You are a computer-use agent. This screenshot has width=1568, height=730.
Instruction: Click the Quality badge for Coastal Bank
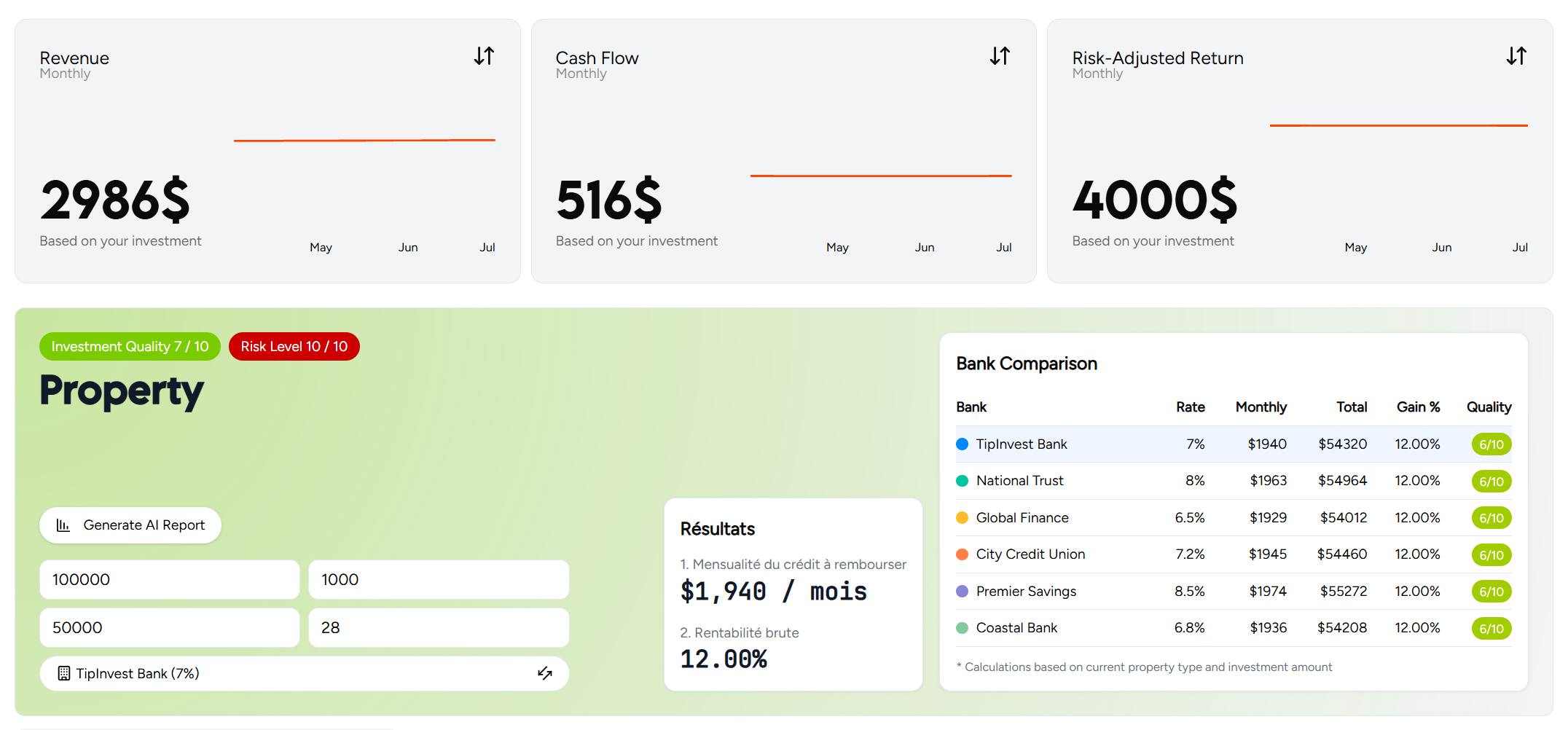tap(1491, 629)
